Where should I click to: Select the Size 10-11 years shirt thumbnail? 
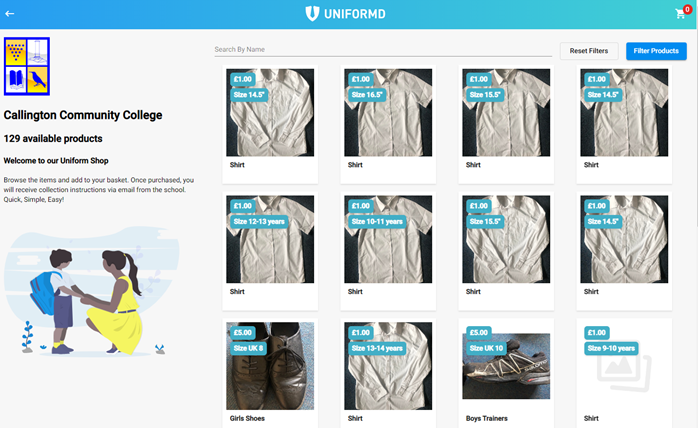pos(388,239)
